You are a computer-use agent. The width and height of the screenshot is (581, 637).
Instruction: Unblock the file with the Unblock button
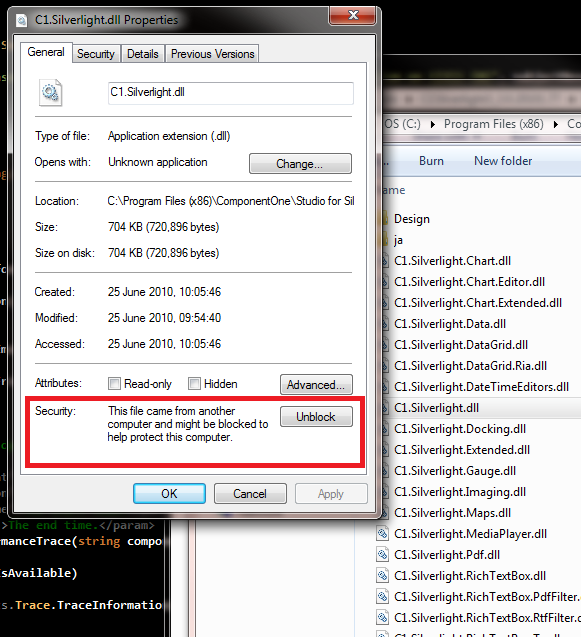(316, 416)
